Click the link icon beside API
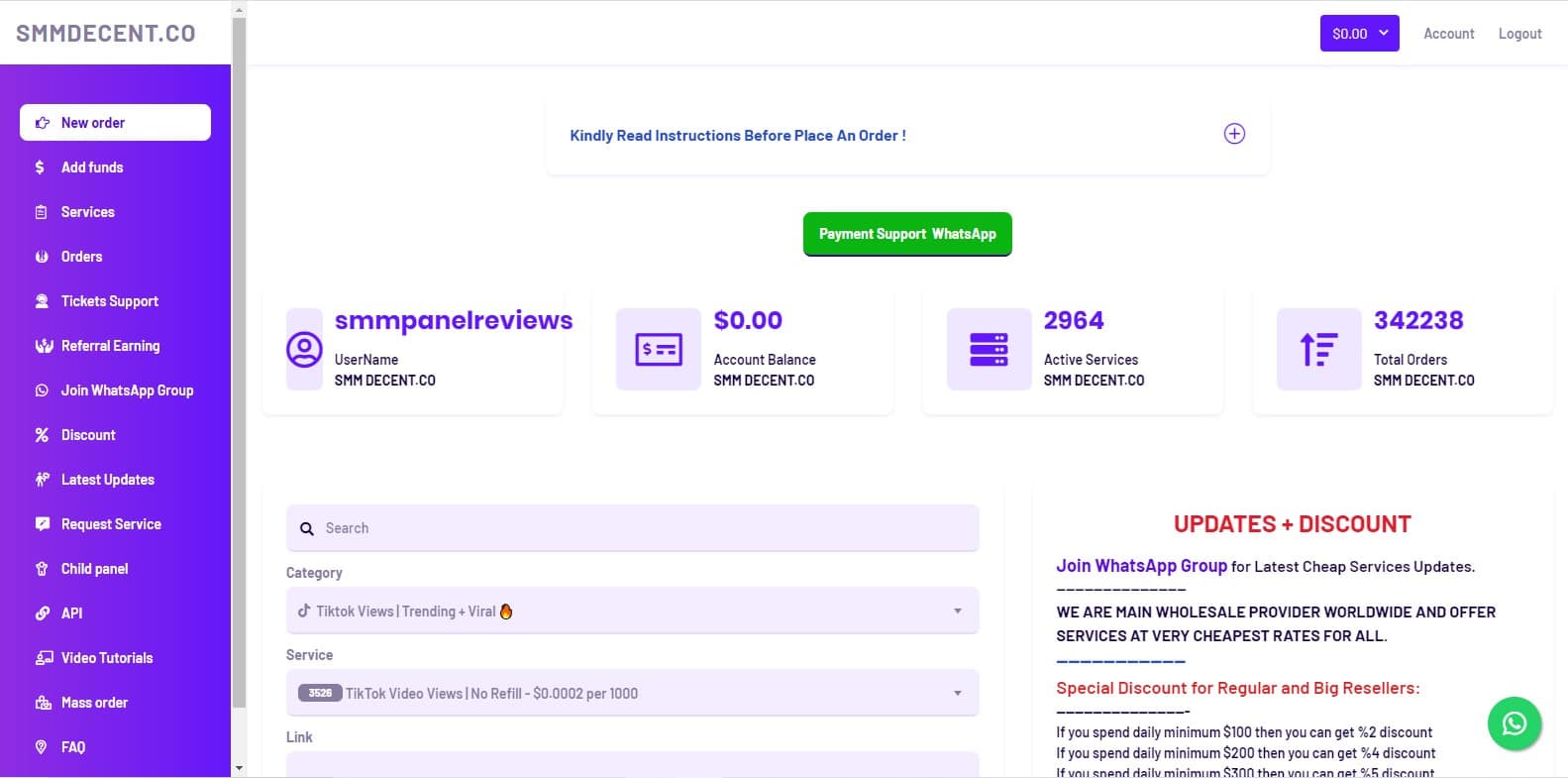Image resolution: width=1568 pixels, height=778 pixels. point(42,613)
